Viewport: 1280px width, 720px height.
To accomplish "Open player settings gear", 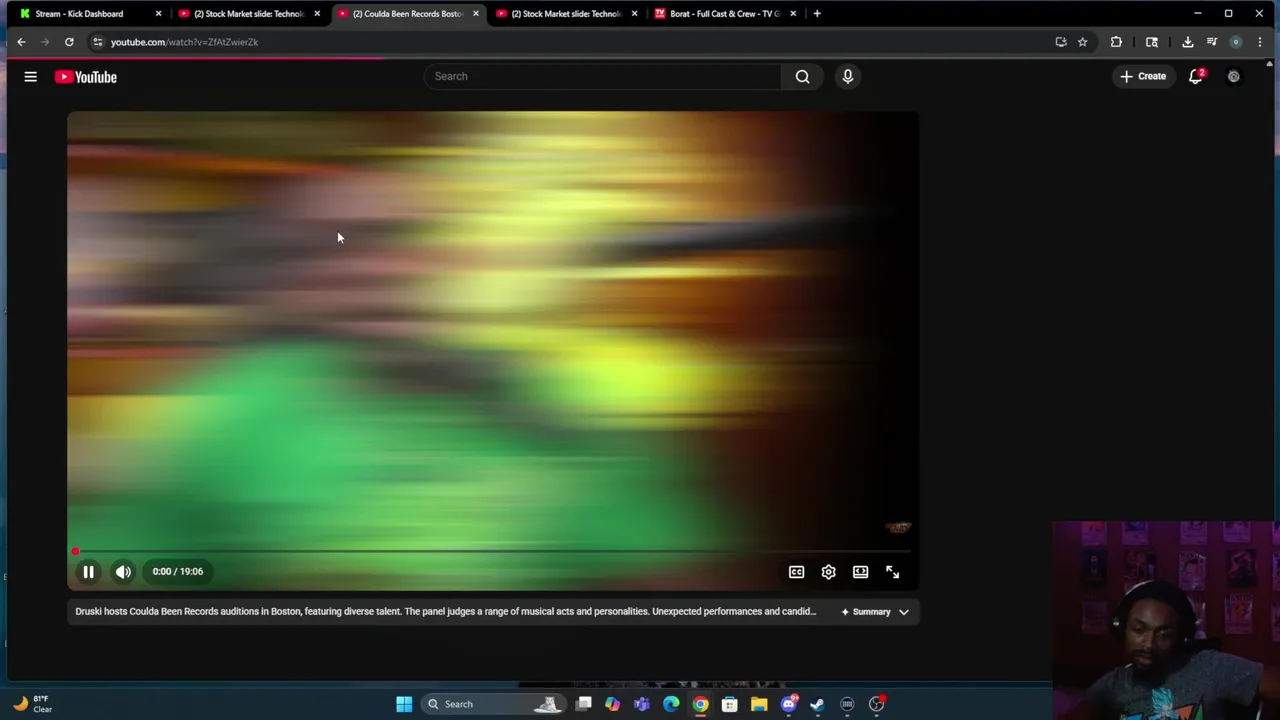I will coord(828,572).
